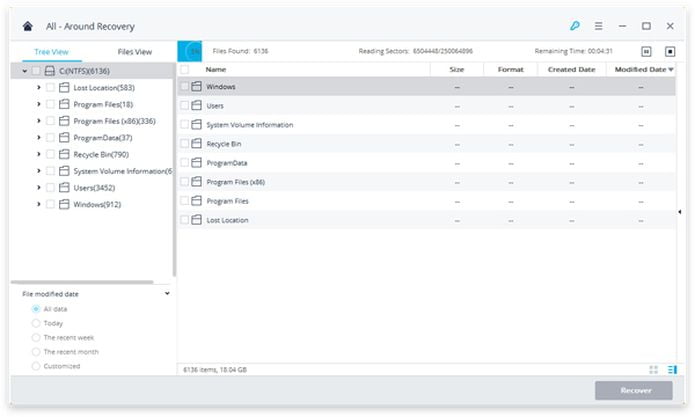This screenshot has width=695, height=417.
Task: Expand System Volume Information tree node
Action: (x=39, y=171)
